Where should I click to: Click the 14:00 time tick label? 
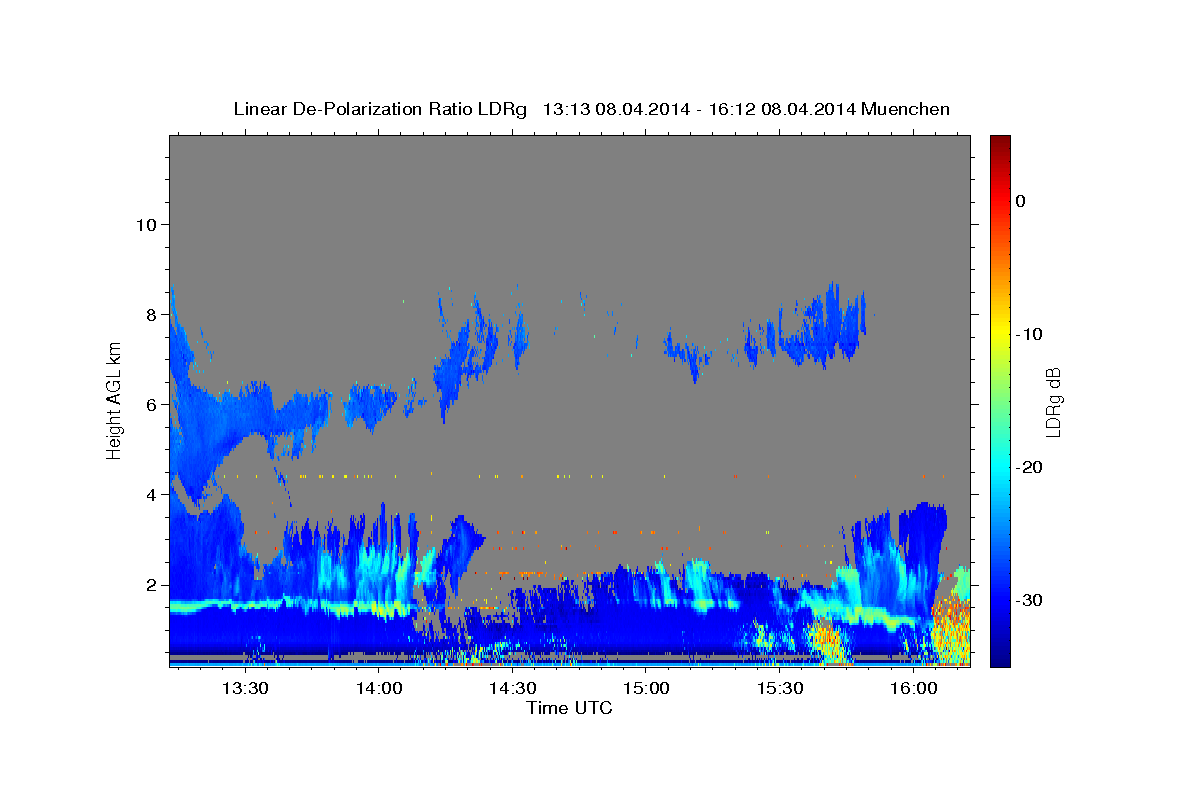(379, 688)
